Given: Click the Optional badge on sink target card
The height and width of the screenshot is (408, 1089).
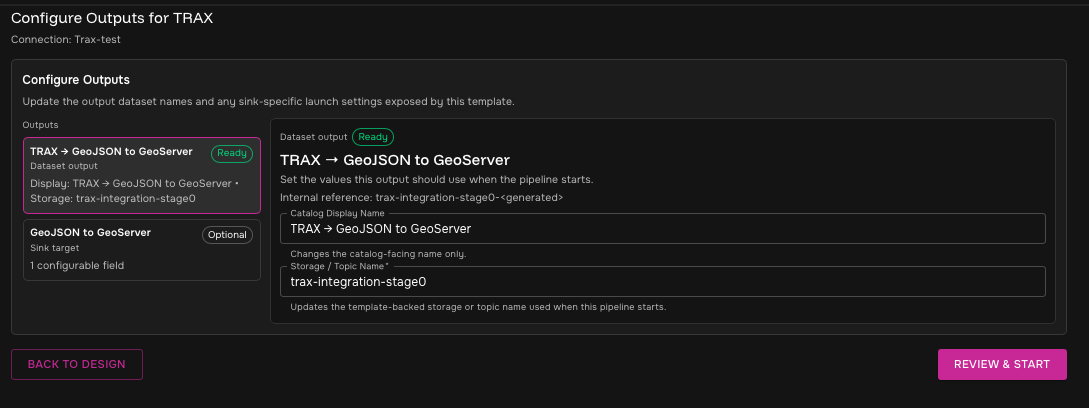Looking at the screenshot, I should [x=228, y=235].
